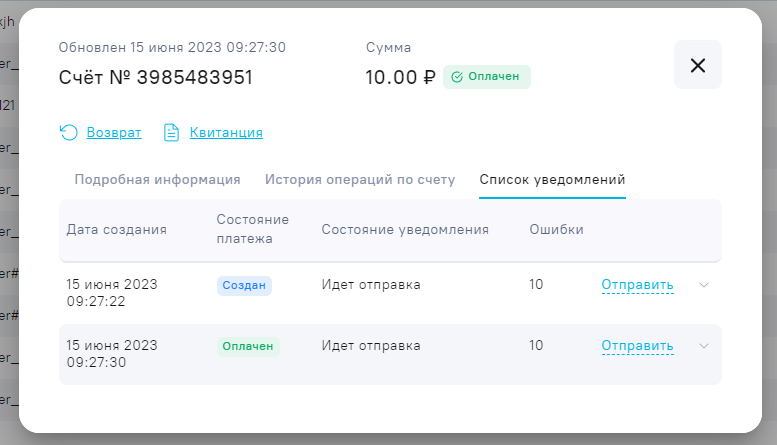
Task: Open the История операций по счету tab
Action: (360, 180)
